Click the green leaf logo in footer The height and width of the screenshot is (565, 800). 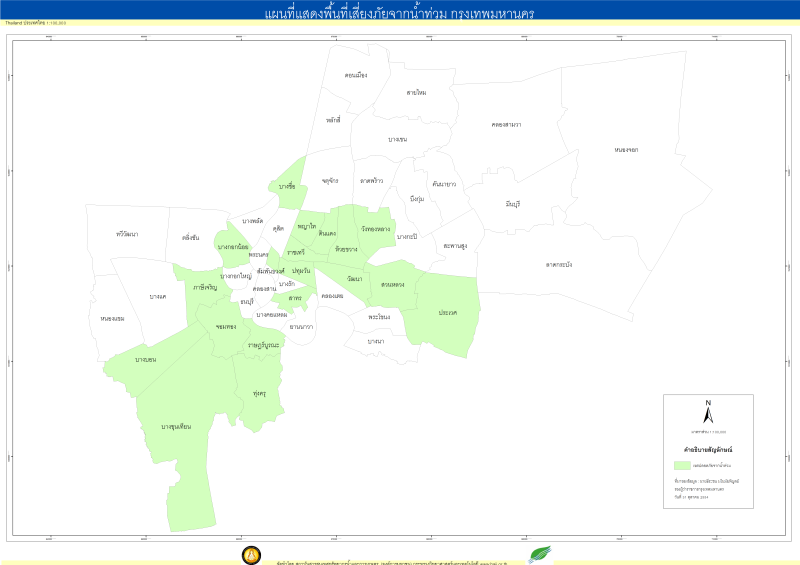(540, 554)
